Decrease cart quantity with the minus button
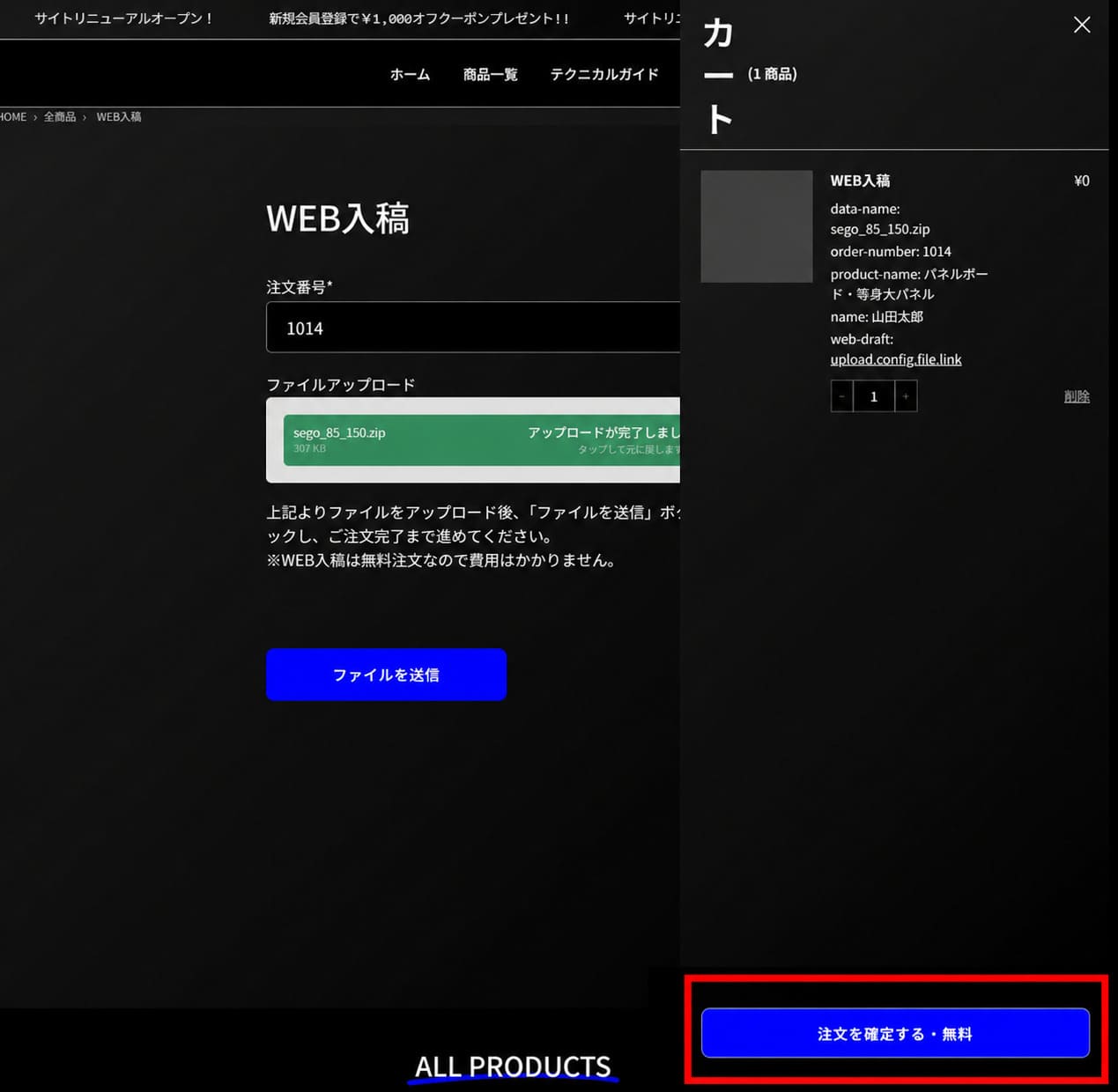The width and height of the screenshot is (1118, 1092). coord(841,396)
